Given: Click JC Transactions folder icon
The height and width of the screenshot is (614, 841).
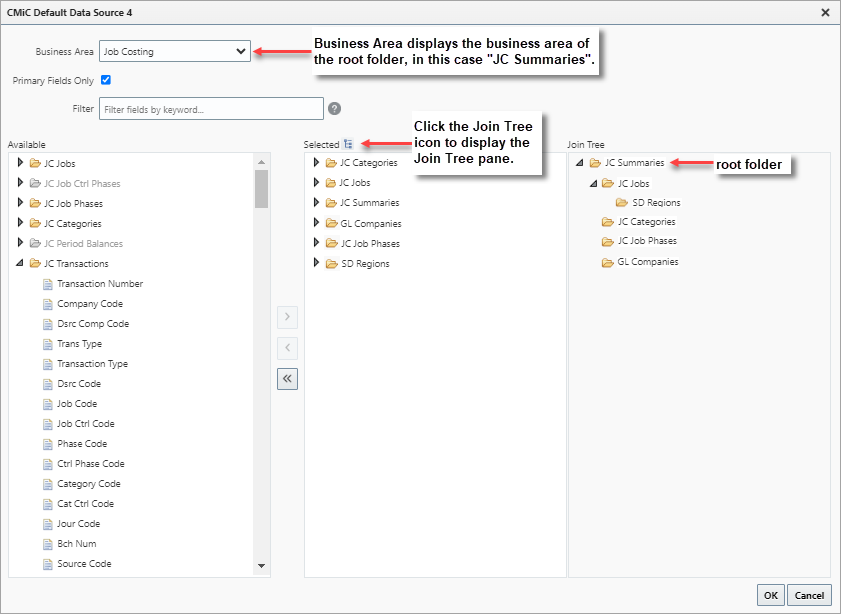Looking at the screenshot, I should pos(35,263).
